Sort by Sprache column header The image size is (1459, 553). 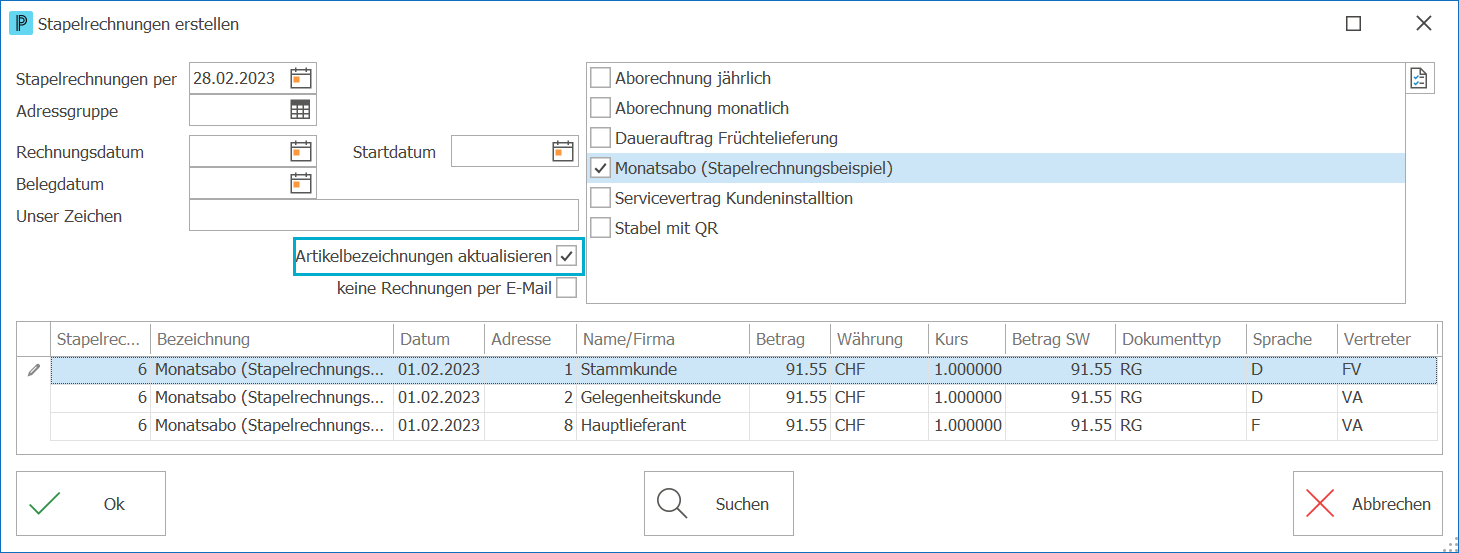pyautogui.click(x=1292, y=339)
